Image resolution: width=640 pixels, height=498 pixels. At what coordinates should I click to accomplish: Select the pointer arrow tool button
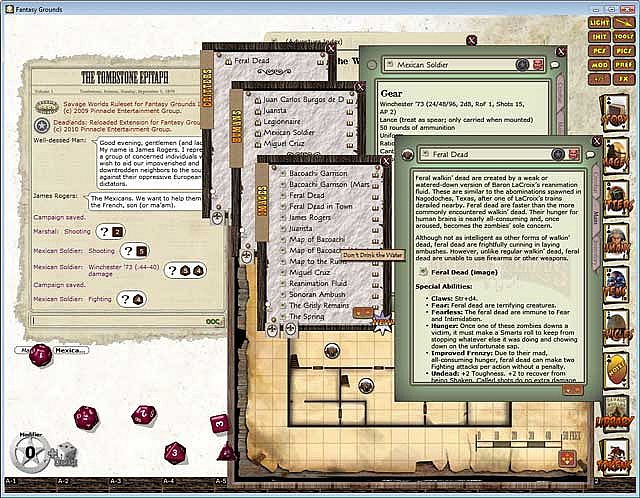(x=624, y=23)
